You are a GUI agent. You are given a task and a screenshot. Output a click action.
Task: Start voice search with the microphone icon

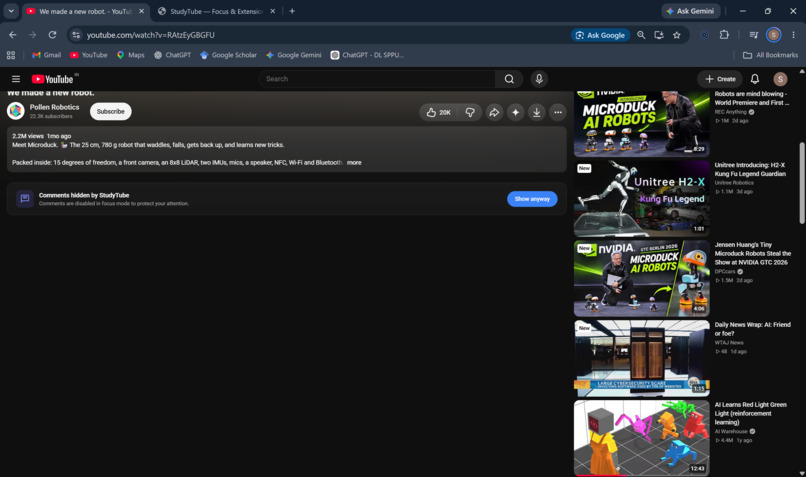coord(539,79)
